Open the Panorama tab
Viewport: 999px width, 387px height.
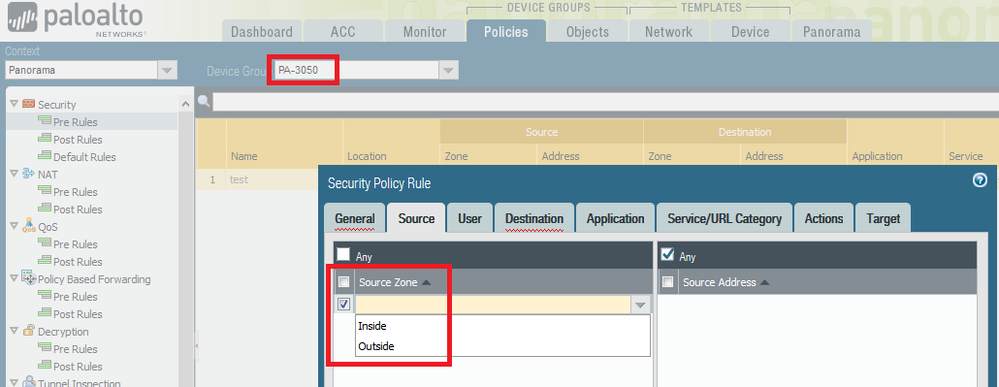pos(831,31)
